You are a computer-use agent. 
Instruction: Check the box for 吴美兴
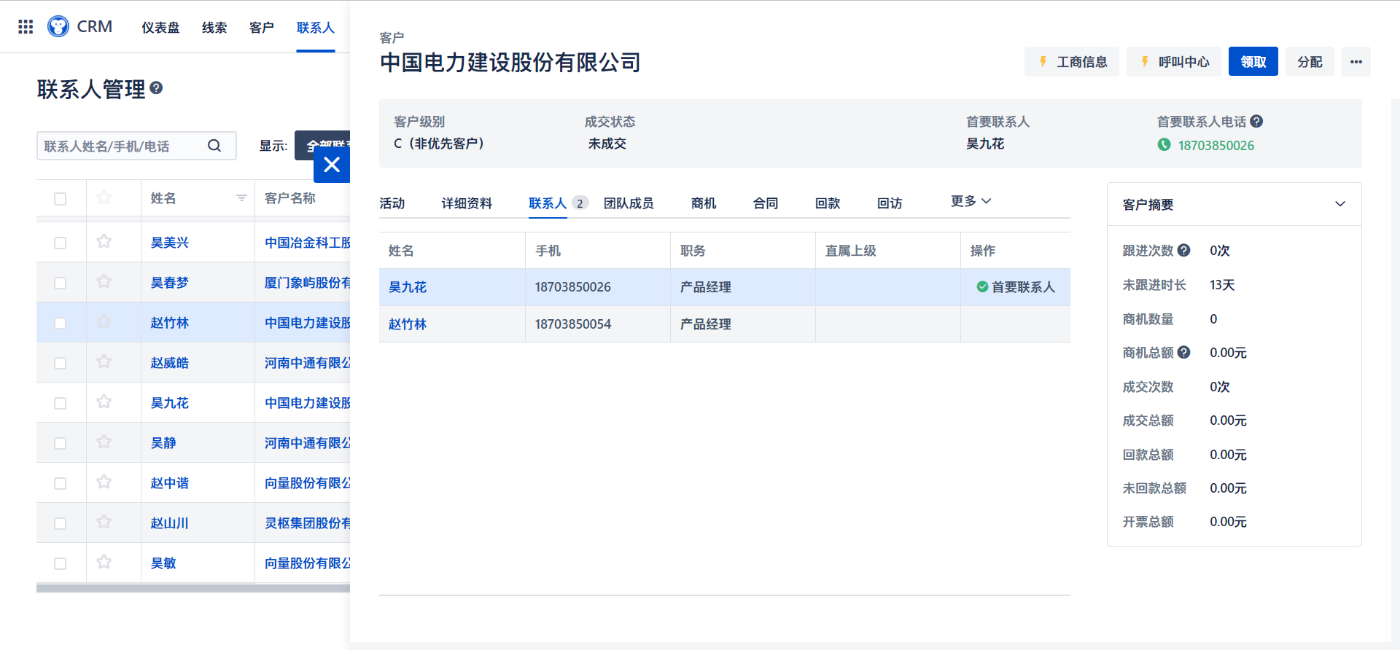pos(60,243)
